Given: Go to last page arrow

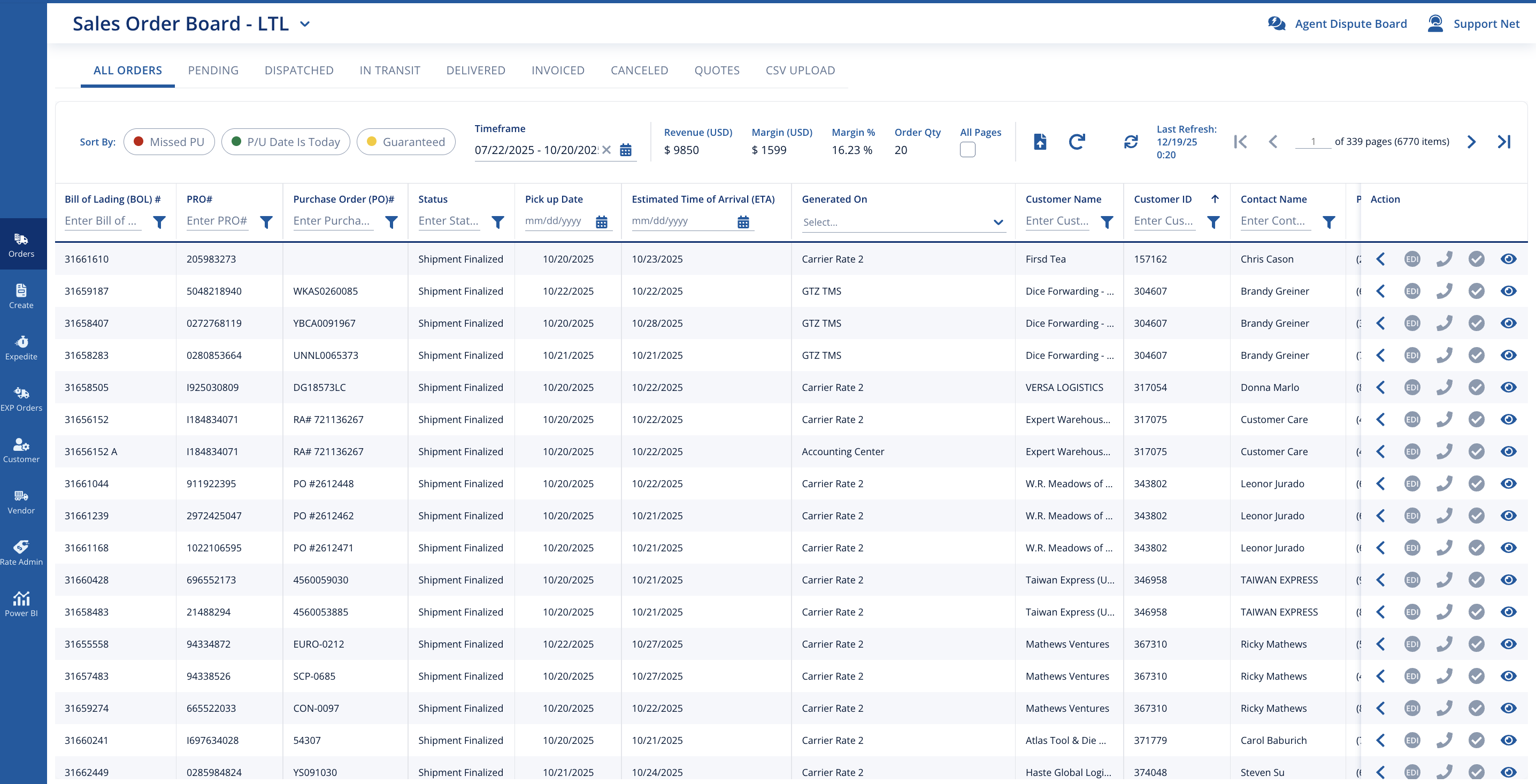Looking at the screenshot, I should click(x=1503, y=142).
